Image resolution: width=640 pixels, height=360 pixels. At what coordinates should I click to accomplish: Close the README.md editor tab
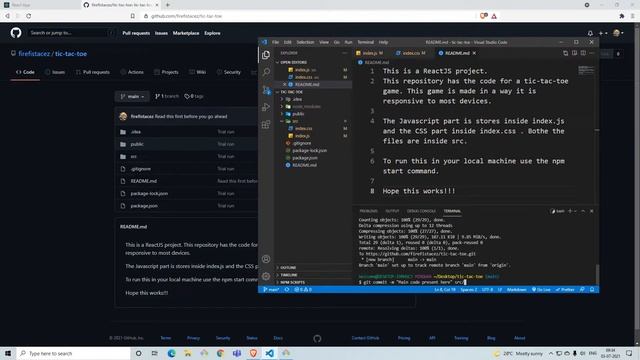coord(474,53)
